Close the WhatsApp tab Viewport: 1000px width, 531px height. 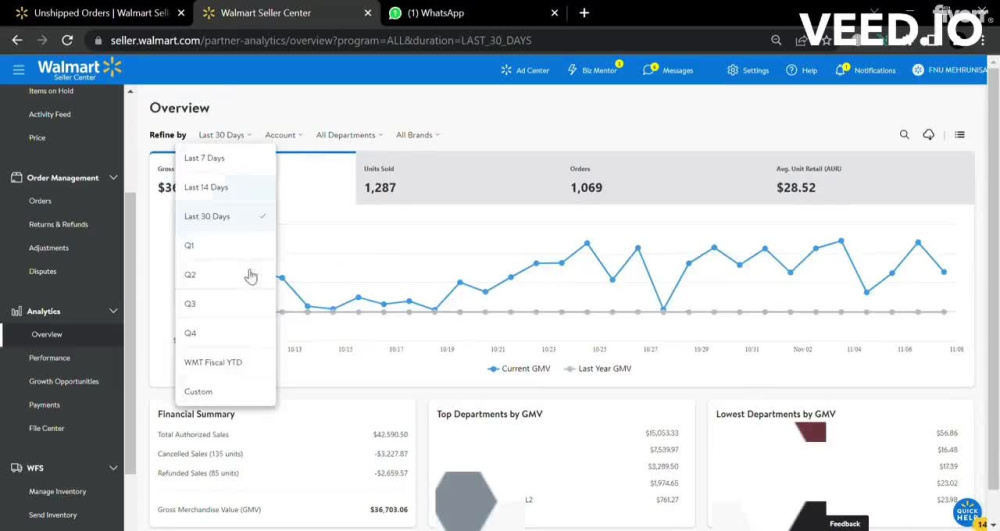pos(554,13)
